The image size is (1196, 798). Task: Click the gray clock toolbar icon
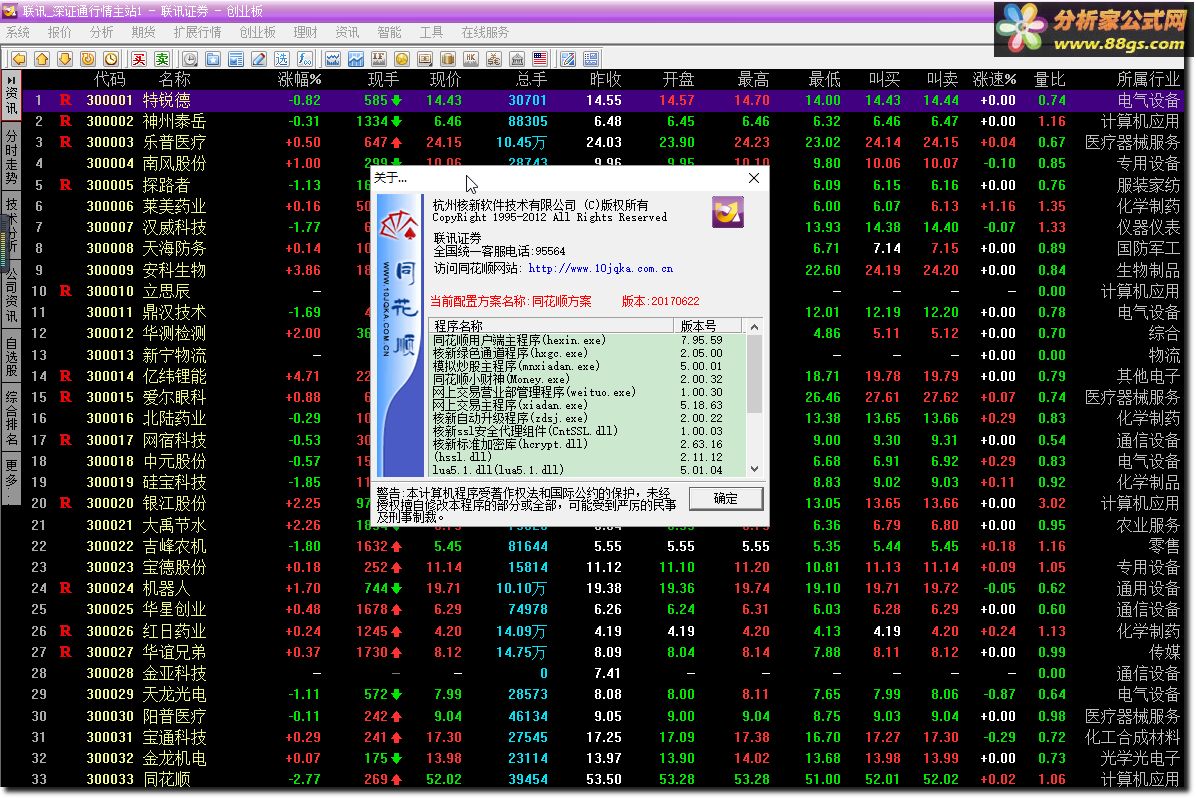190,59
